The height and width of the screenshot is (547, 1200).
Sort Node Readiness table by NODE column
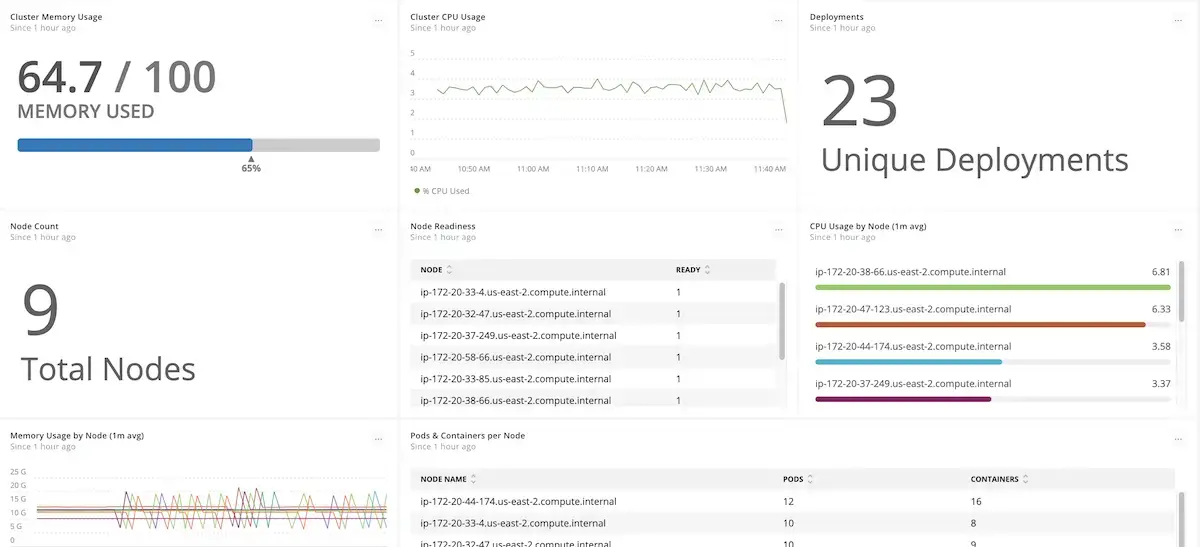point(437,270)
